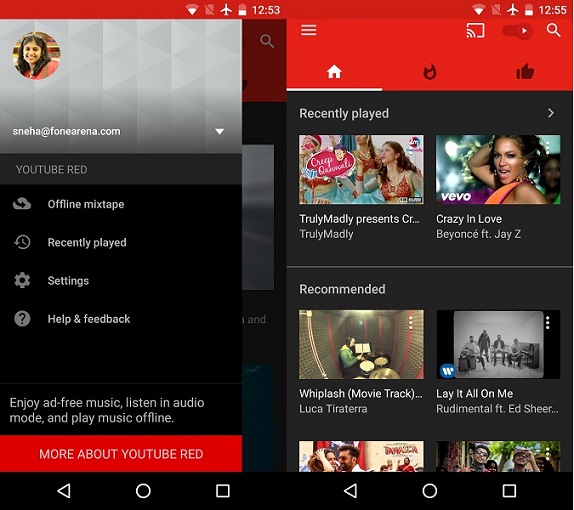This screenshot has width=574, height=510.
Task: Click the Help question mark icon
Action: pos(22,319)
